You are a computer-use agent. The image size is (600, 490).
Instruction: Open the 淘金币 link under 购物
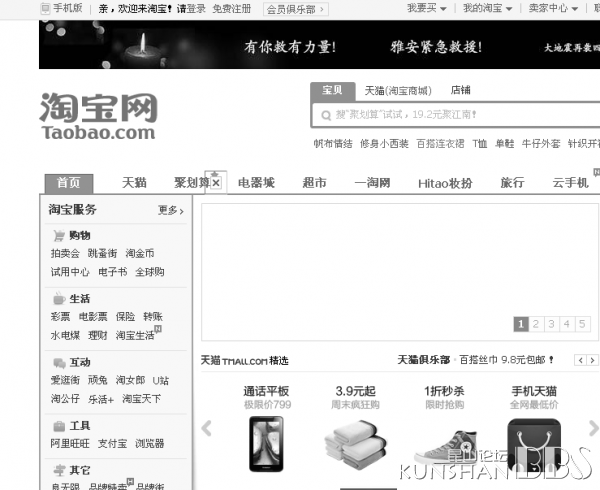click(x=140, y=253)
